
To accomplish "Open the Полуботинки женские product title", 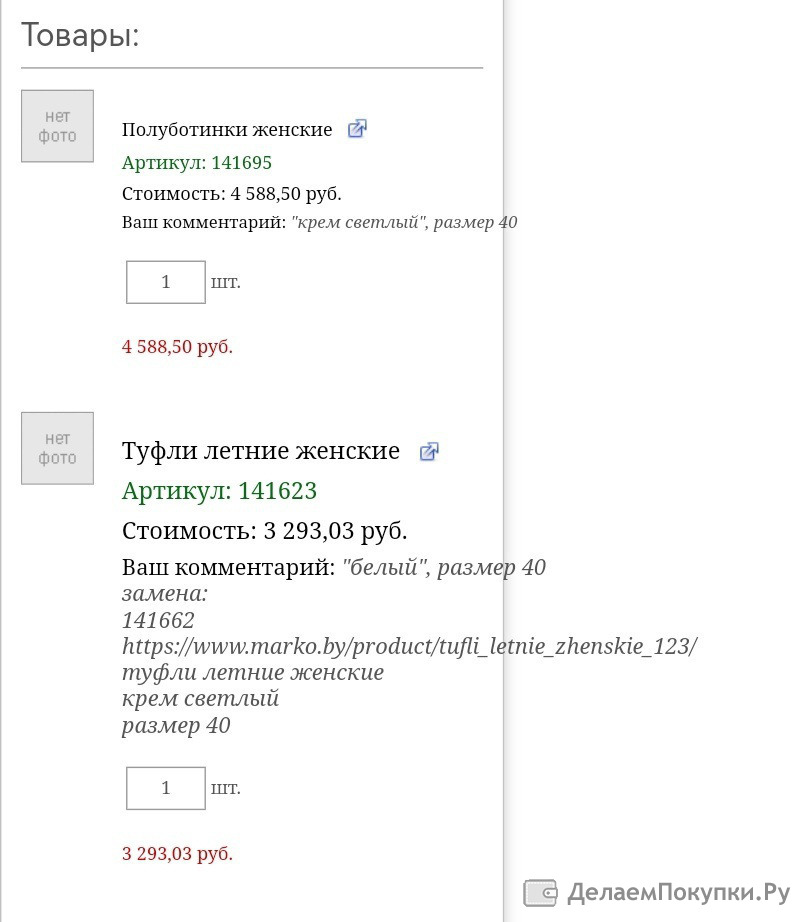I will click(227, 129).
